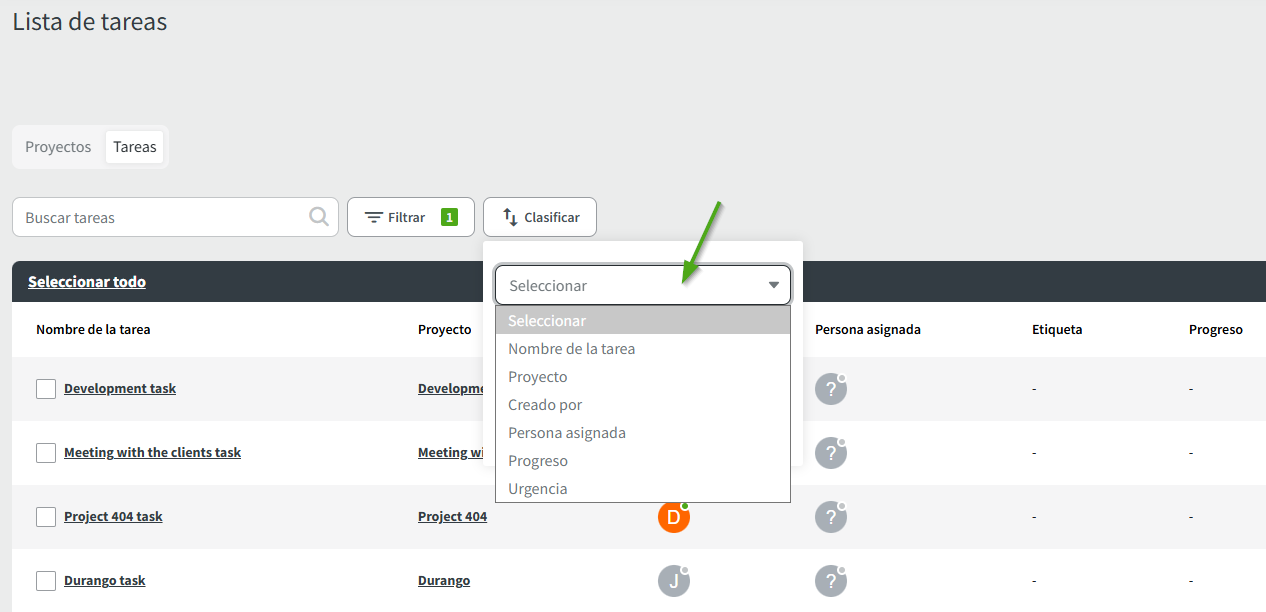Click the sort arrows icon on Clasificar
This screenshot has height=612, width=1266.
pyautogui.click(x=510, y=217)
